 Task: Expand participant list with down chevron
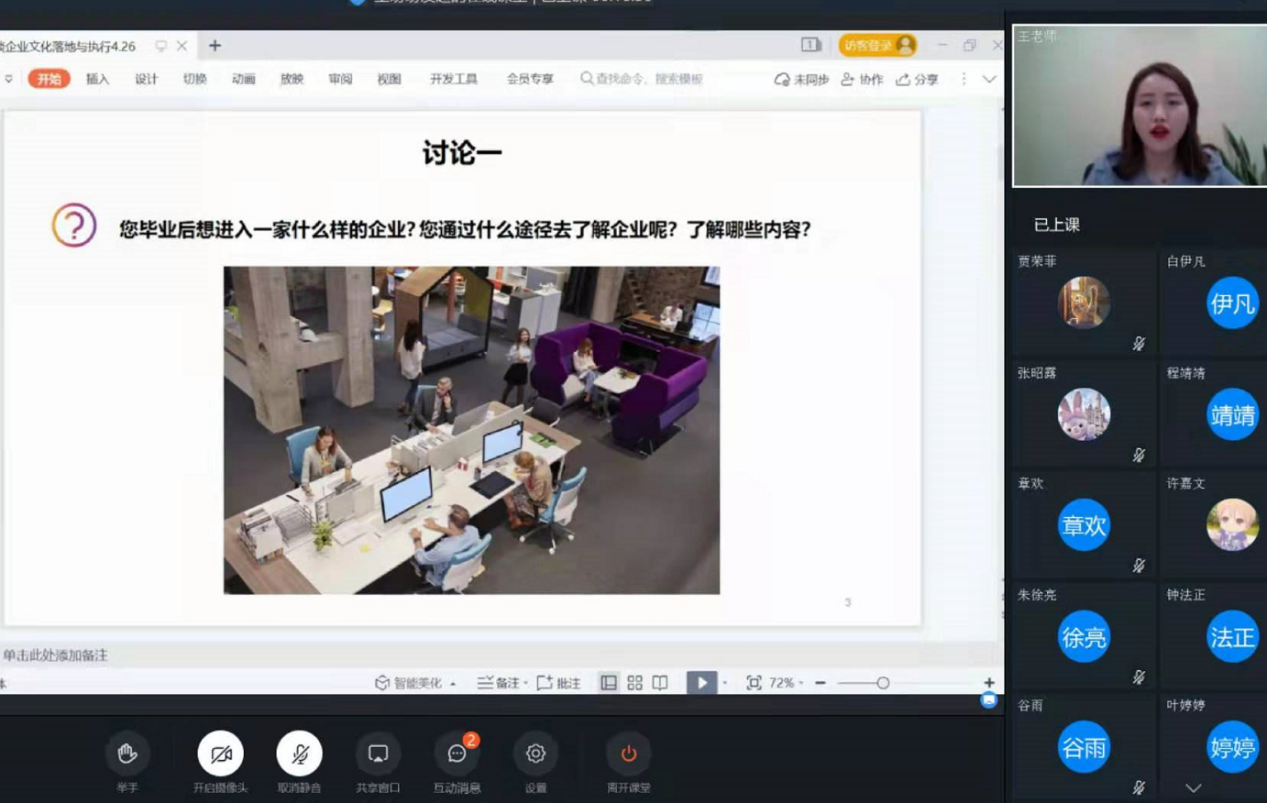1193,788
